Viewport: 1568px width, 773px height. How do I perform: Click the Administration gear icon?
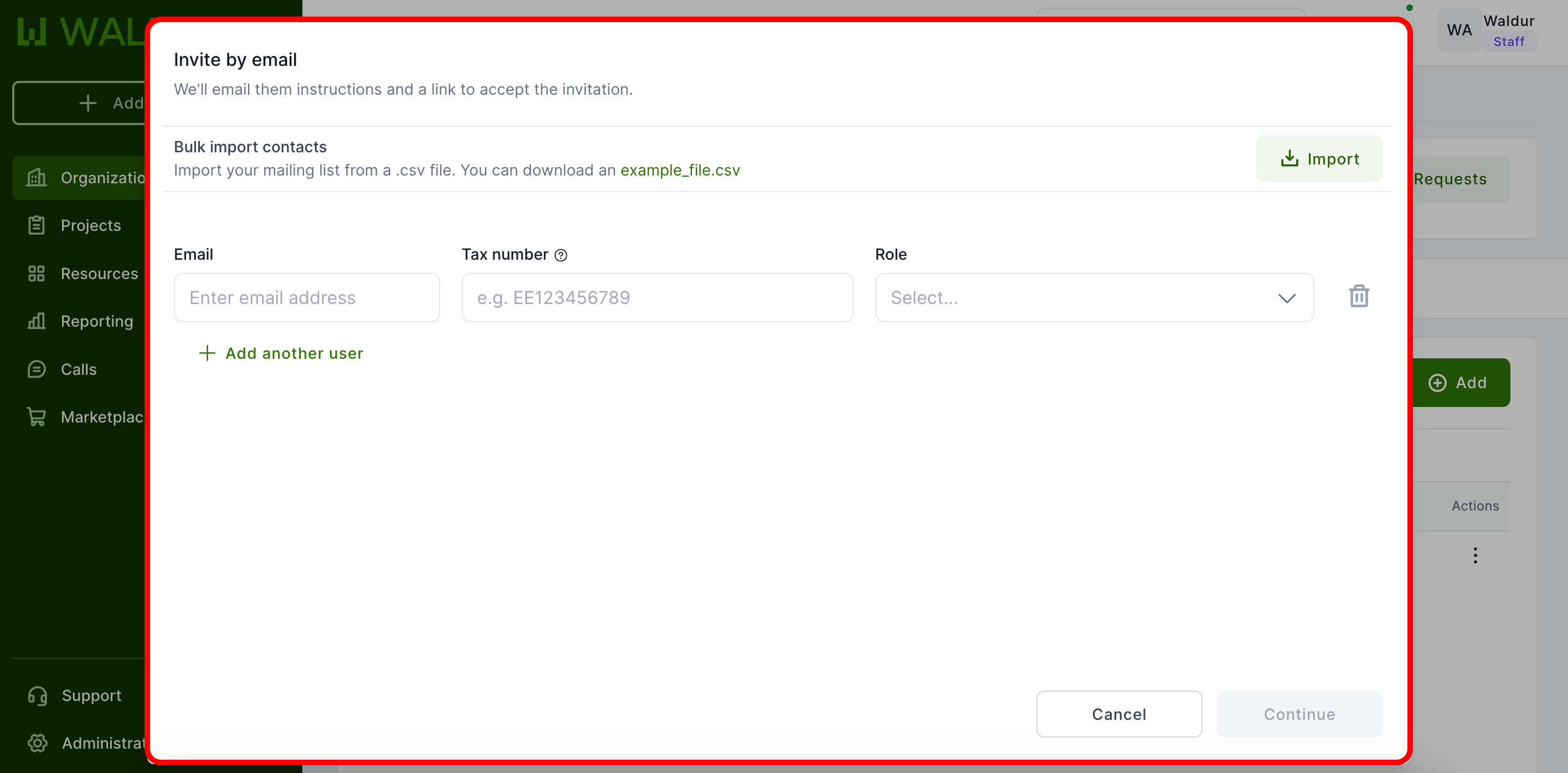tap(38, 743)
